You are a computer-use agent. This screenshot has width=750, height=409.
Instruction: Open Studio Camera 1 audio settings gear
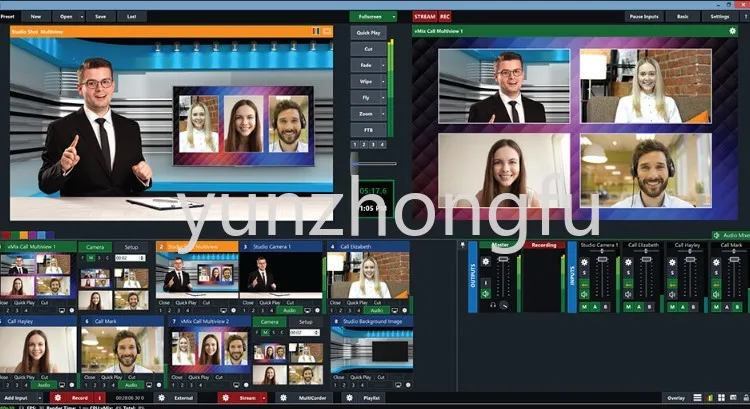[584, 262]
